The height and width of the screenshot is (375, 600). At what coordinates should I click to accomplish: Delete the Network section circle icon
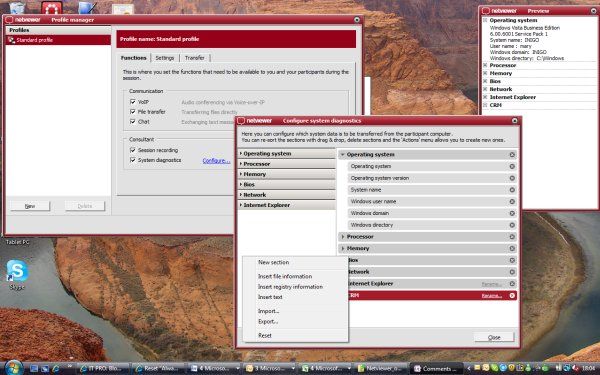(x=512, y=272)
